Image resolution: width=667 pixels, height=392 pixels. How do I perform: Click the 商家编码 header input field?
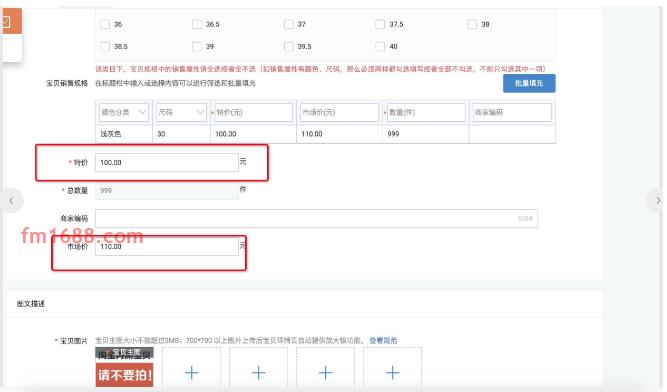coord(512,112)
